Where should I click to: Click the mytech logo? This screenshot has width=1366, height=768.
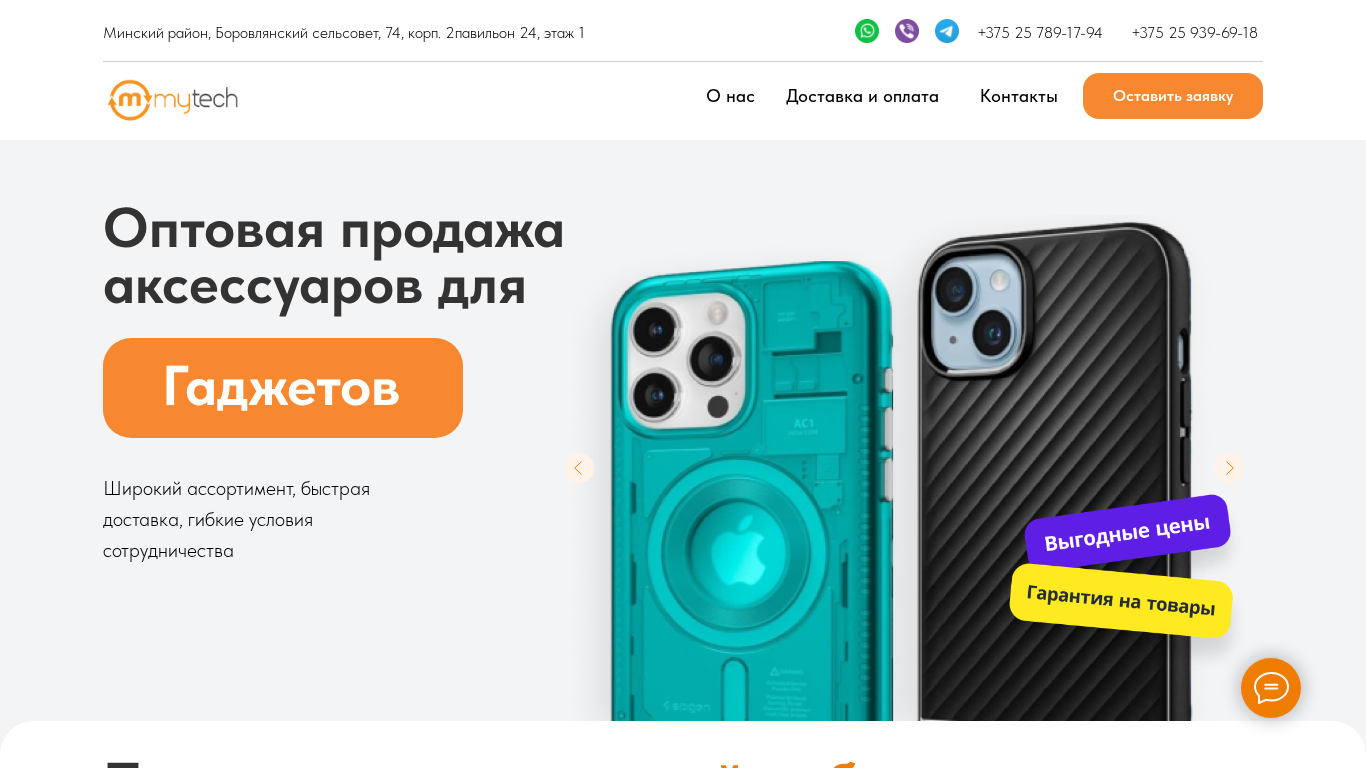[x=173, y=99]
